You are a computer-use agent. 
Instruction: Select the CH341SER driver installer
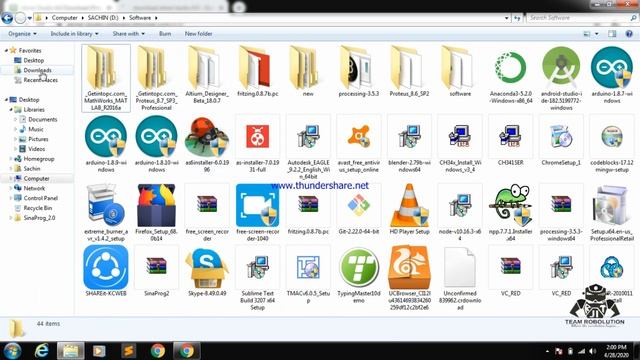pyautogui.click(x=511, y=140)
